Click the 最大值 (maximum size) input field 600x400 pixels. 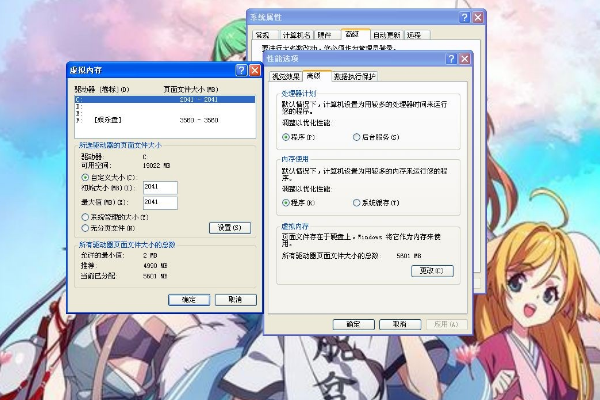tap(160, 202)
